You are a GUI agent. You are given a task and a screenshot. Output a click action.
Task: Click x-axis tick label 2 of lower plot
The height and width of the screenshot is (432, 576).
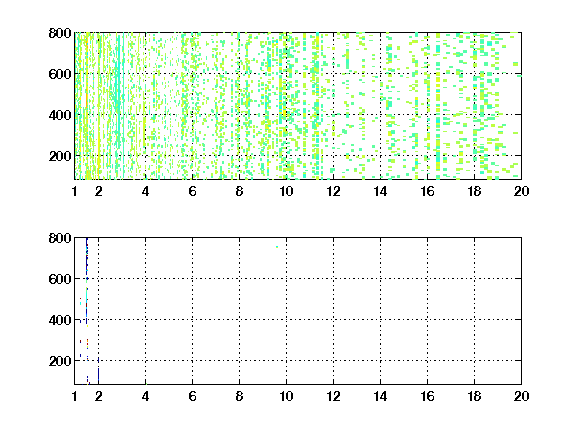pyautogui.click(x=98, y=396)
